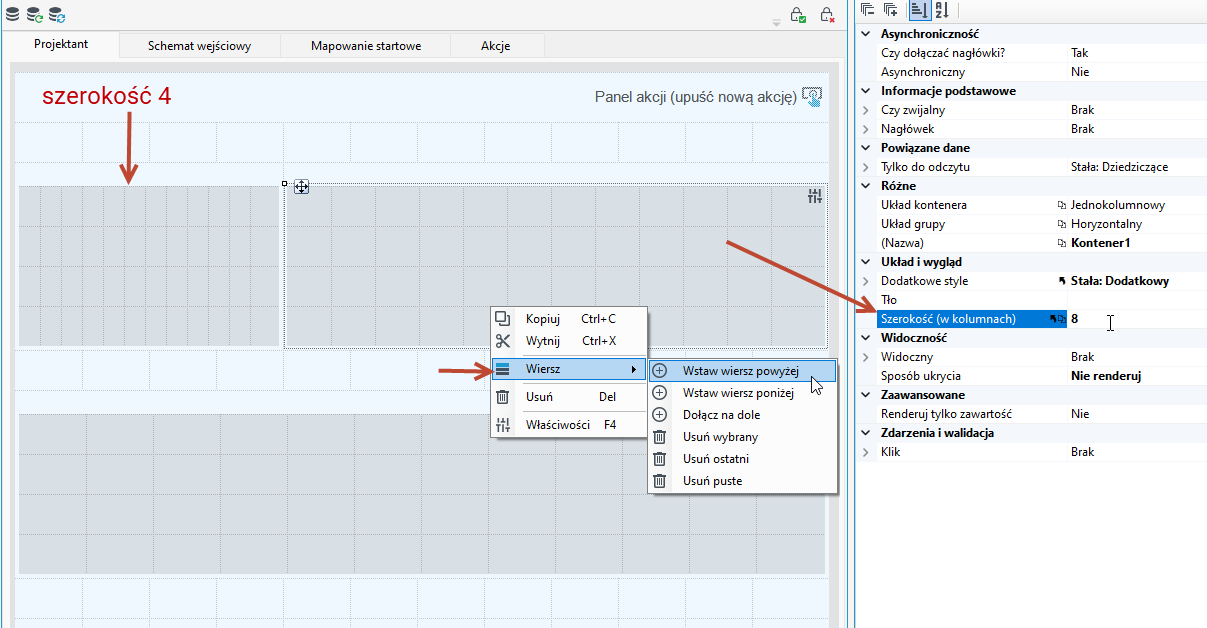
Task: Select Usuń ostatni in the submenu
Action: [742, 459]
